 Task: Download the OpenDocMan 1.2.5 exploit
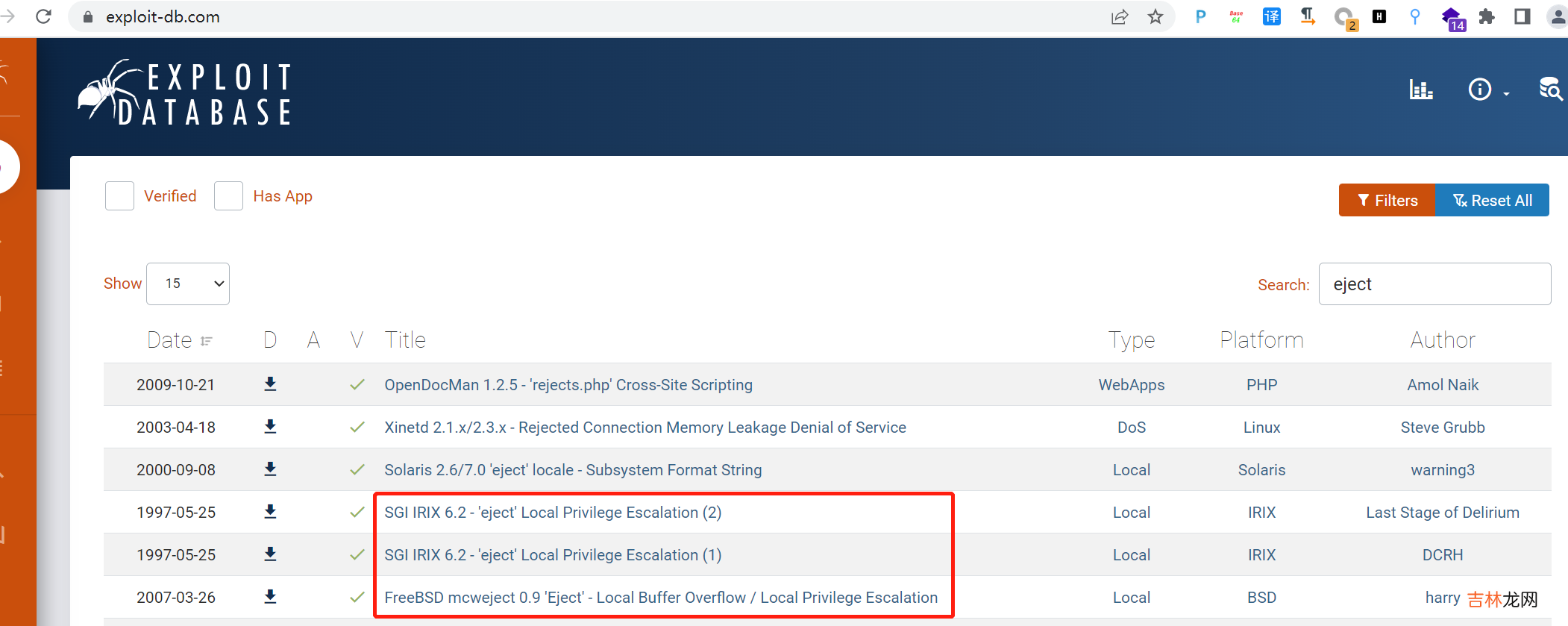click(270, 384)
